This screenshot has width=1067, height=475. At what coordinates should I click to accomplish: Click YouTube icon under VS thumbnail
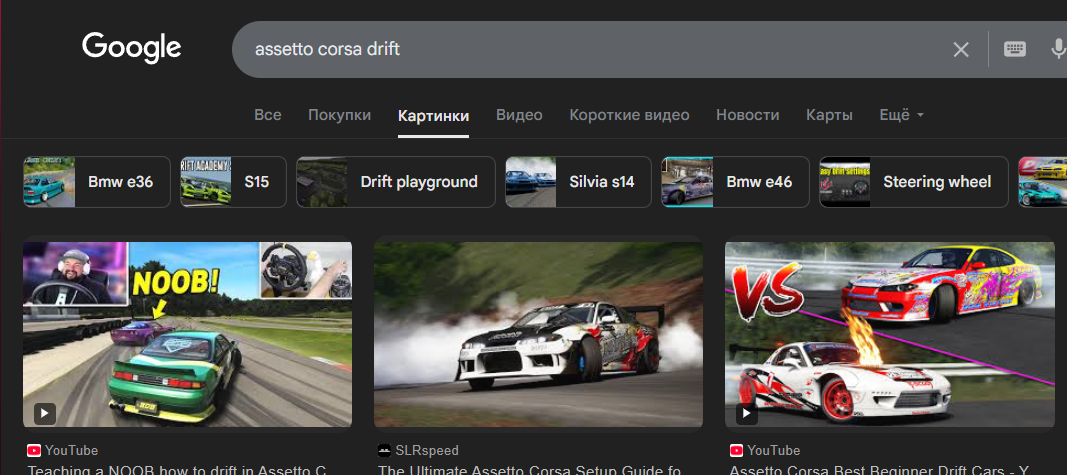tap(736, 451)
